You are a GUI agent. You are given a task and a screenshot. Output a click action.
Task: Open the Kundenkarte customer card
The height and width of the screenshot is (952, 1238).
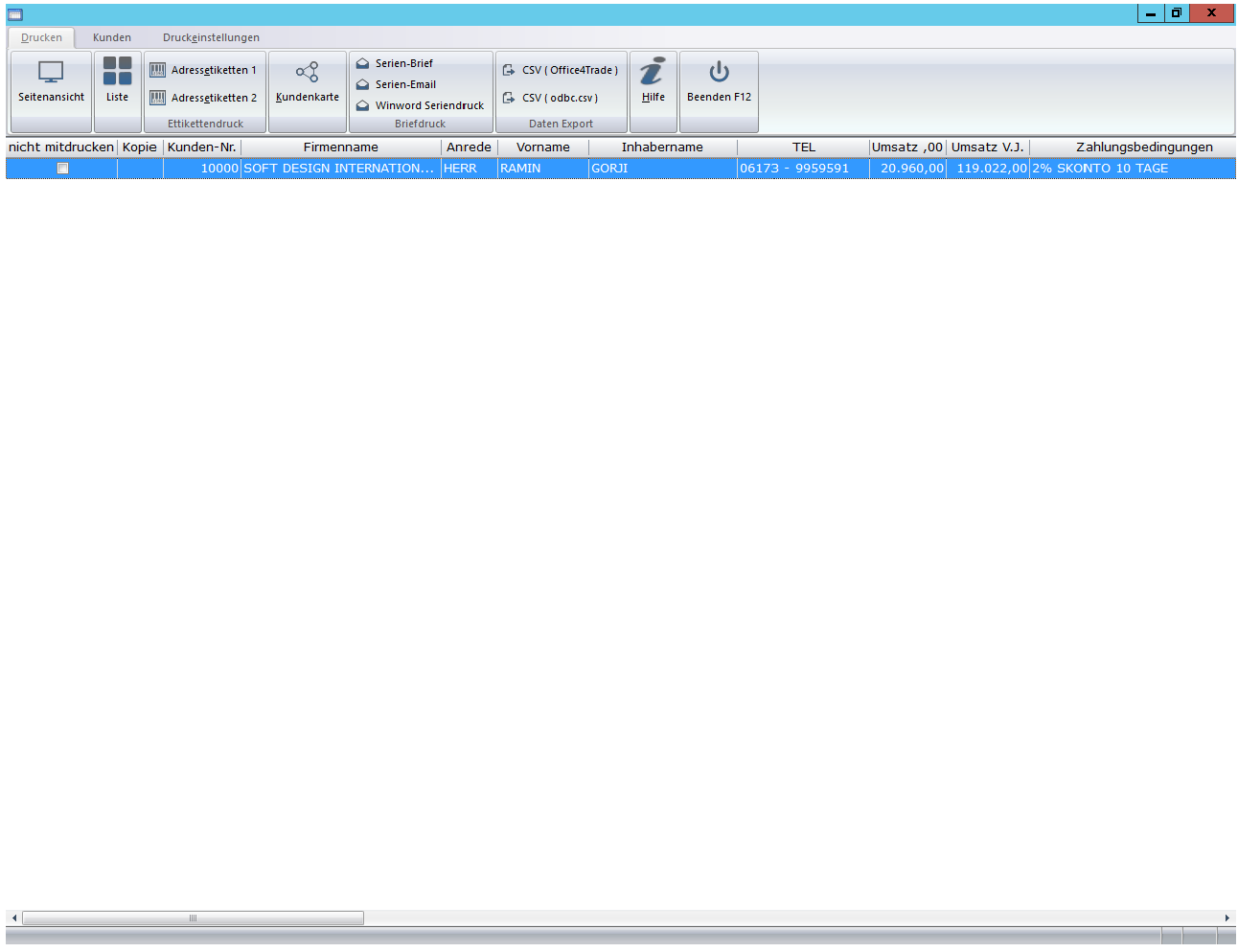[307, 81]
